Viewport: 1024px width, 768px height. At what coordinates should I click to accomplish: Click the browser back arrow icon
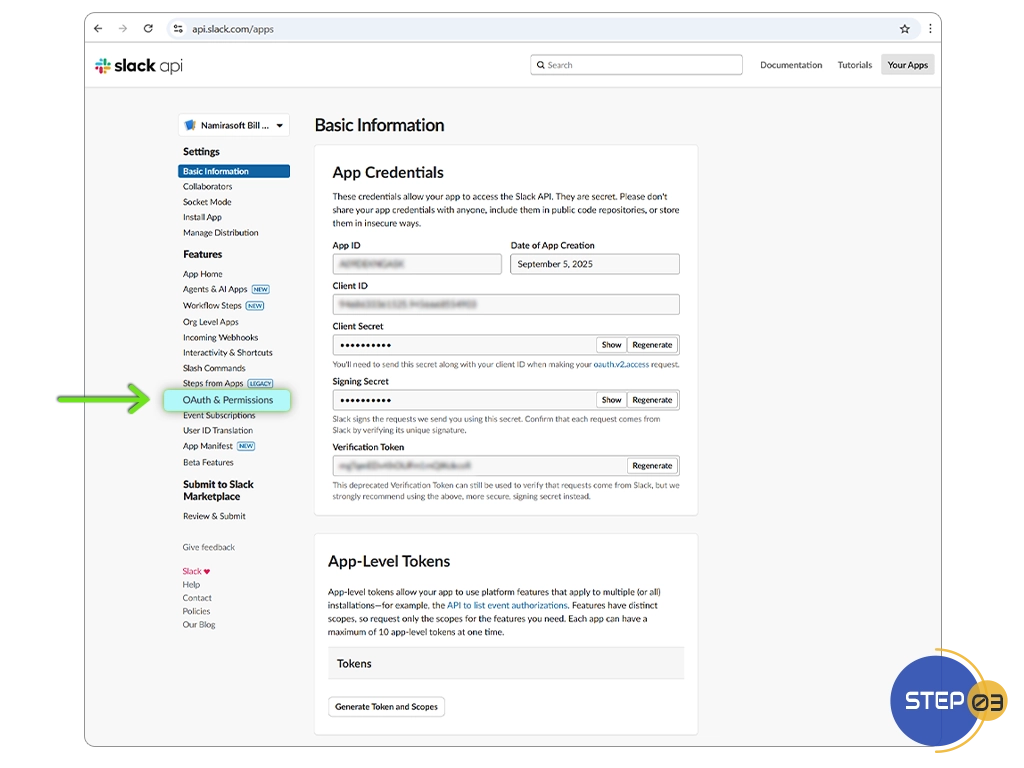tap(98, 29)
